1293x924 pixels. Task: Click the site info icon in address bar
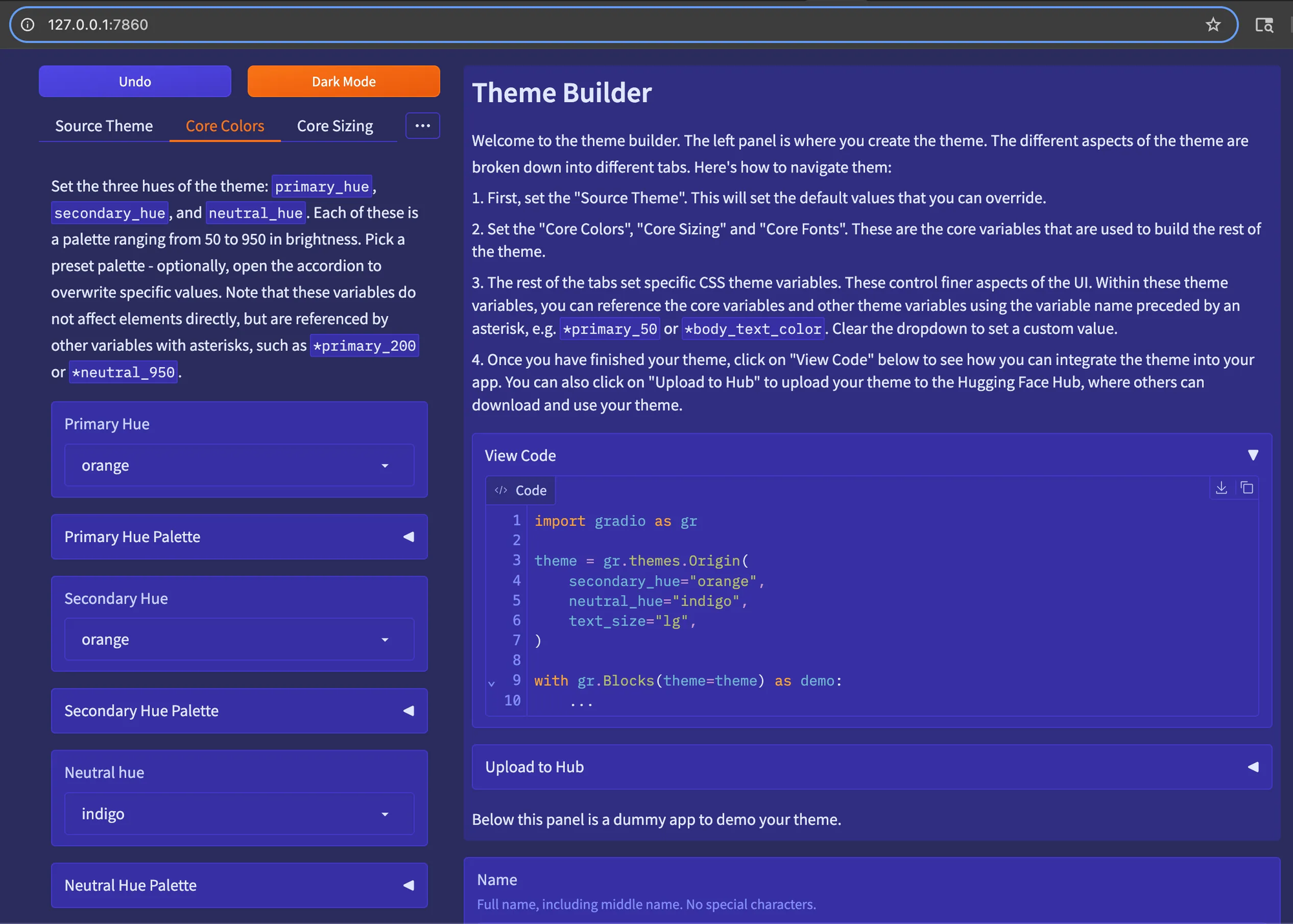pyautogui.click(x=28, y=25)
